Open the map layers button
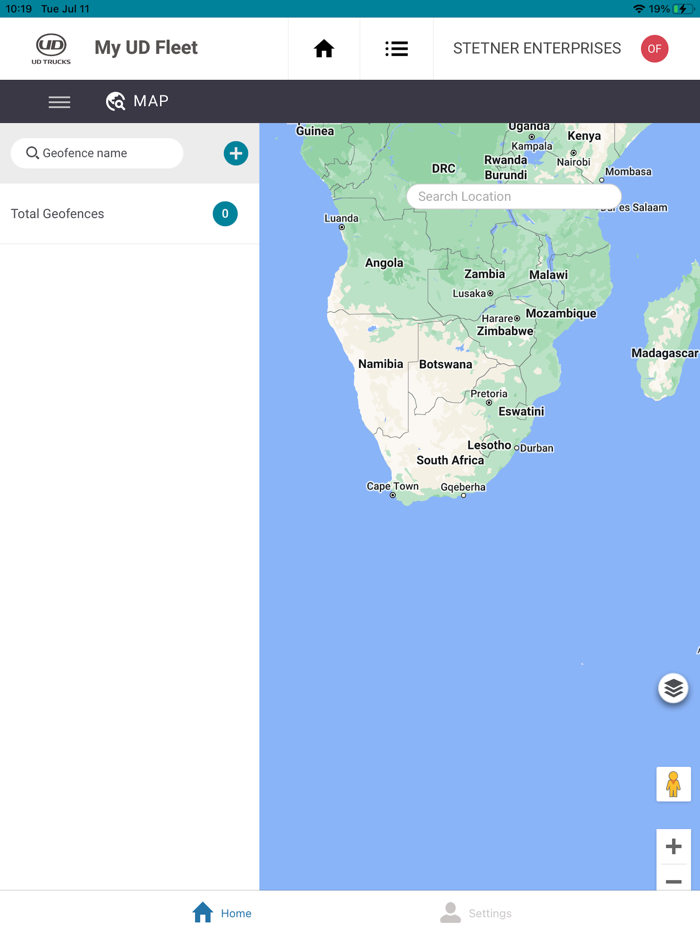 [673, 689]
